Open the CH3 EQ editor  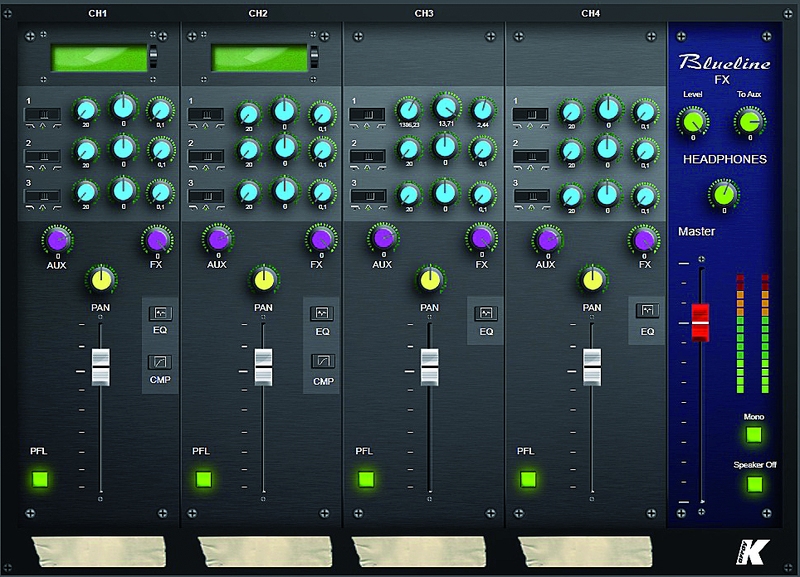pos(486,313)
